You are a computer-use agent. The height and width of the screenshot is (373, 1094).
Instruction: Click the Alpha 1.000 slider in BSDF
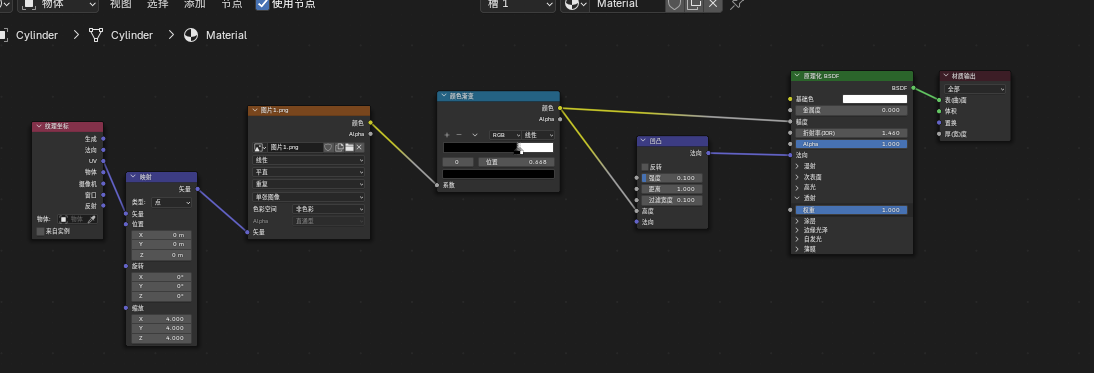(x=852, y=144)
